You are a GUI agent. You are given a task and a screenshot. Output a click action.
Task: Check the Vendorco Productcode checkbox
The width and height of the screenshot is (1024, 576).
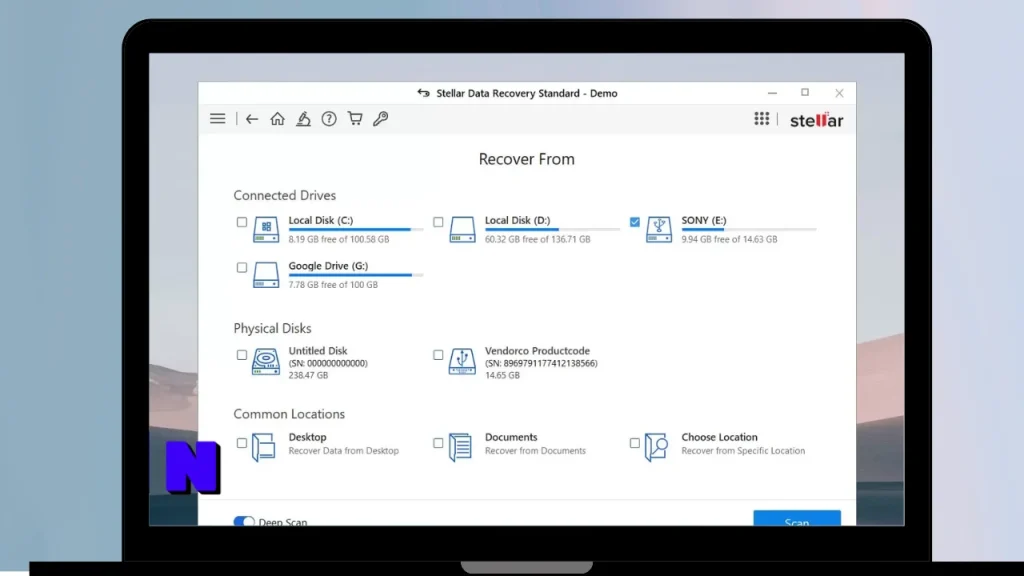coord(438,355)
